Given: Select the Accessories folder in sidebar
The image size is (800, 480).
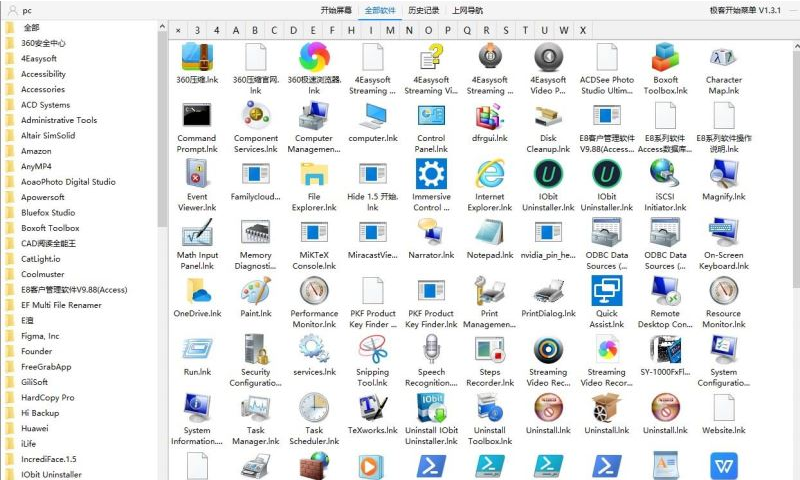Looking at the screenshot, I should pos(43,89).
